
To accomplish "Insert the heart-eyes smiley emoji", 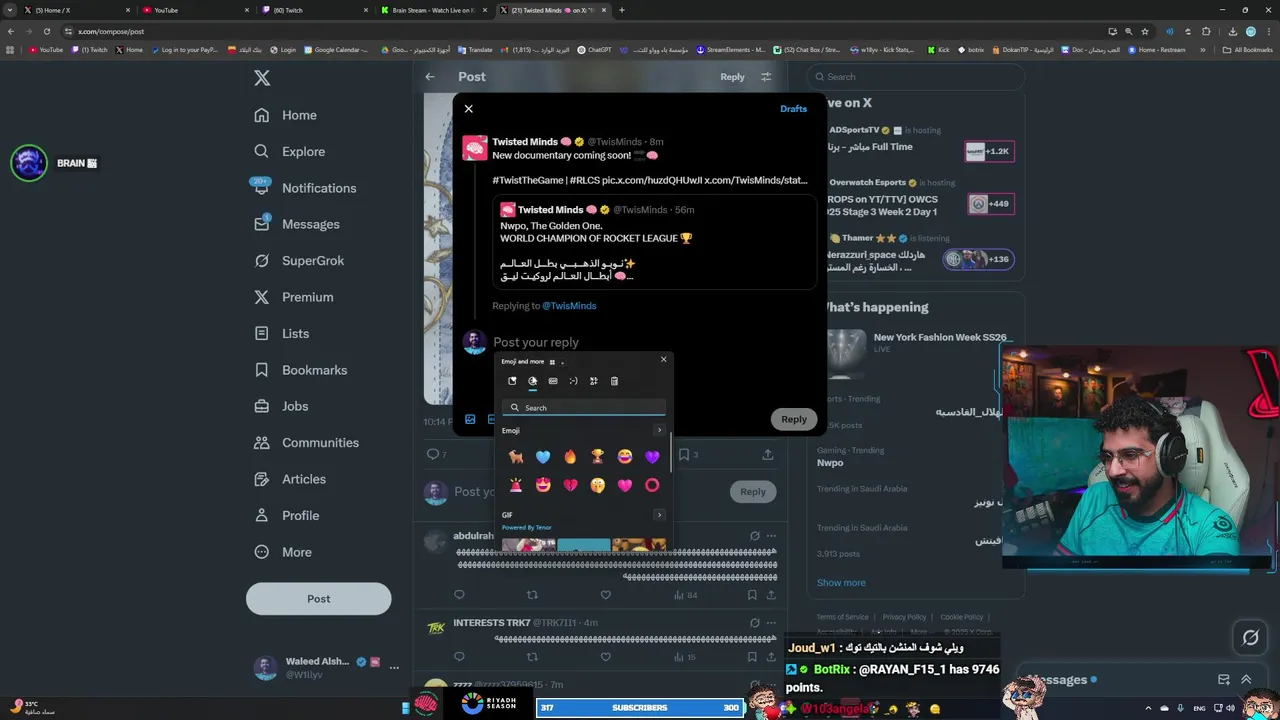I will pyautogui.click(x=543, y=485).
